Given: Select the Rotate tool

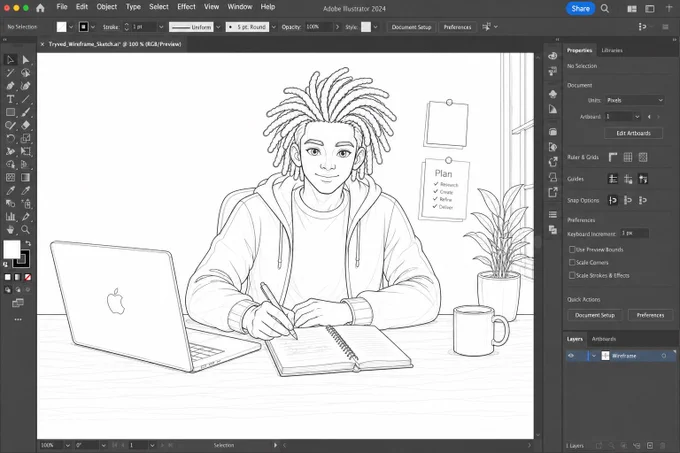Looking at the screenshot, I should [10, 138].
